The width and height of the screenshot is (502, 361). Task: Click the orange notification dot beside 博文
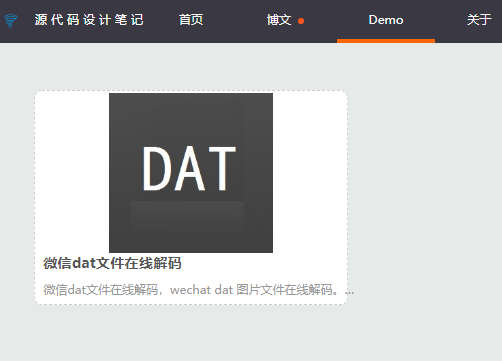pyautogui.click(x=301, y=21)
